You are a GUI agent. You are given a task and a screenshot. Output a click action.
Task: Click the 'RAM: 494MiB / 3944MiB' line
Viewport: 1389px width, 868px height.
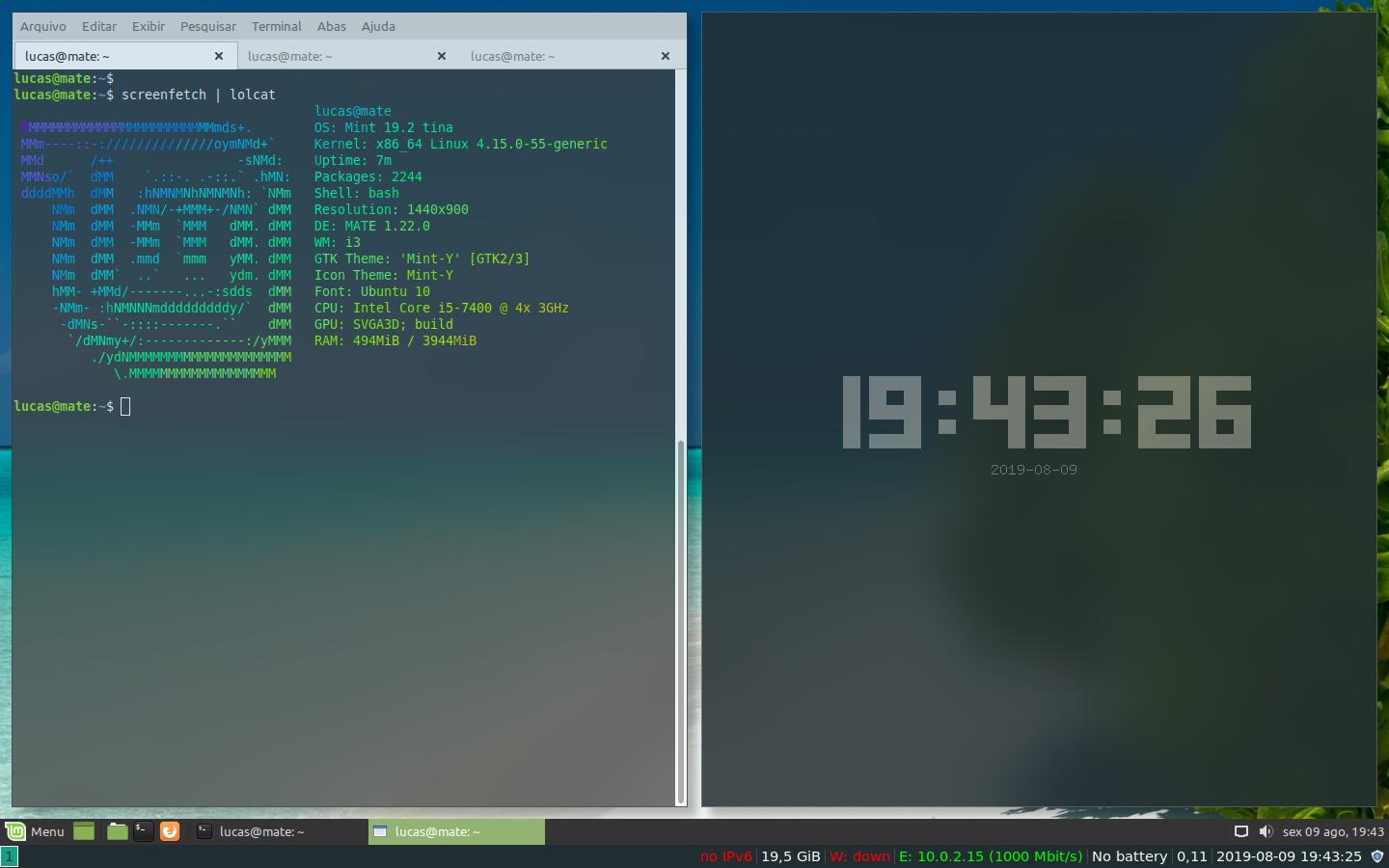[395, 340]
